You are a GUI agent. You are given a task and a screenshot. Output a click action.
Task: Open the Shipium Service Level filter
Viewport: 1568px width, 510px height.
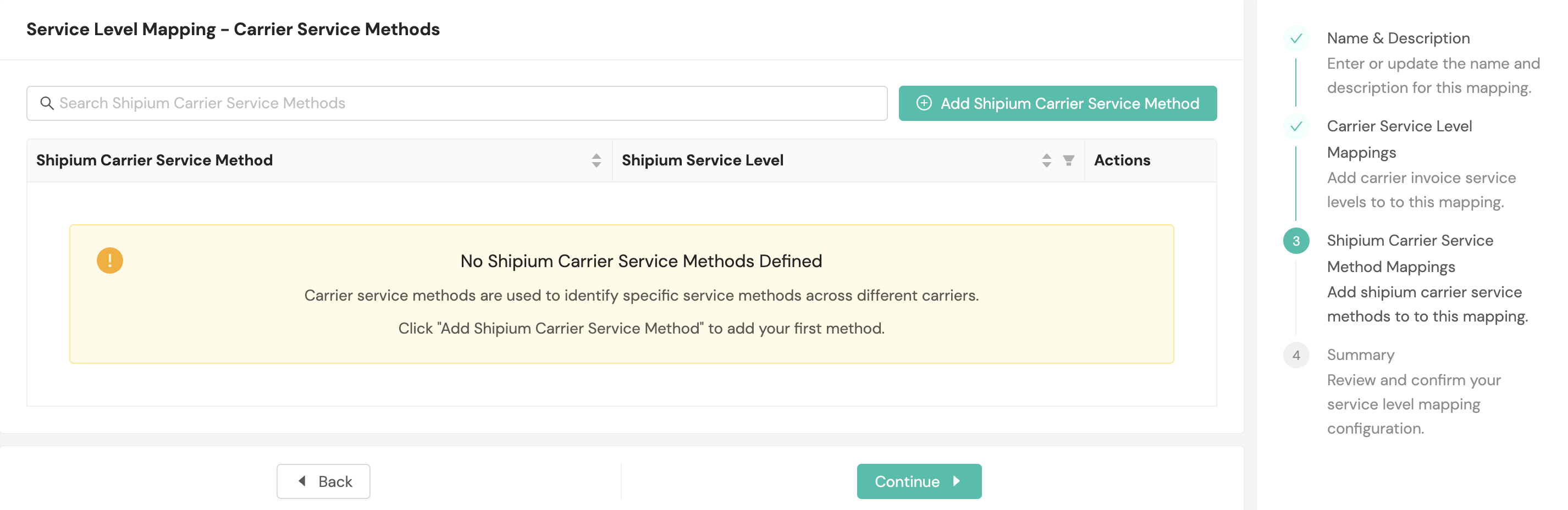[1068, 160]
